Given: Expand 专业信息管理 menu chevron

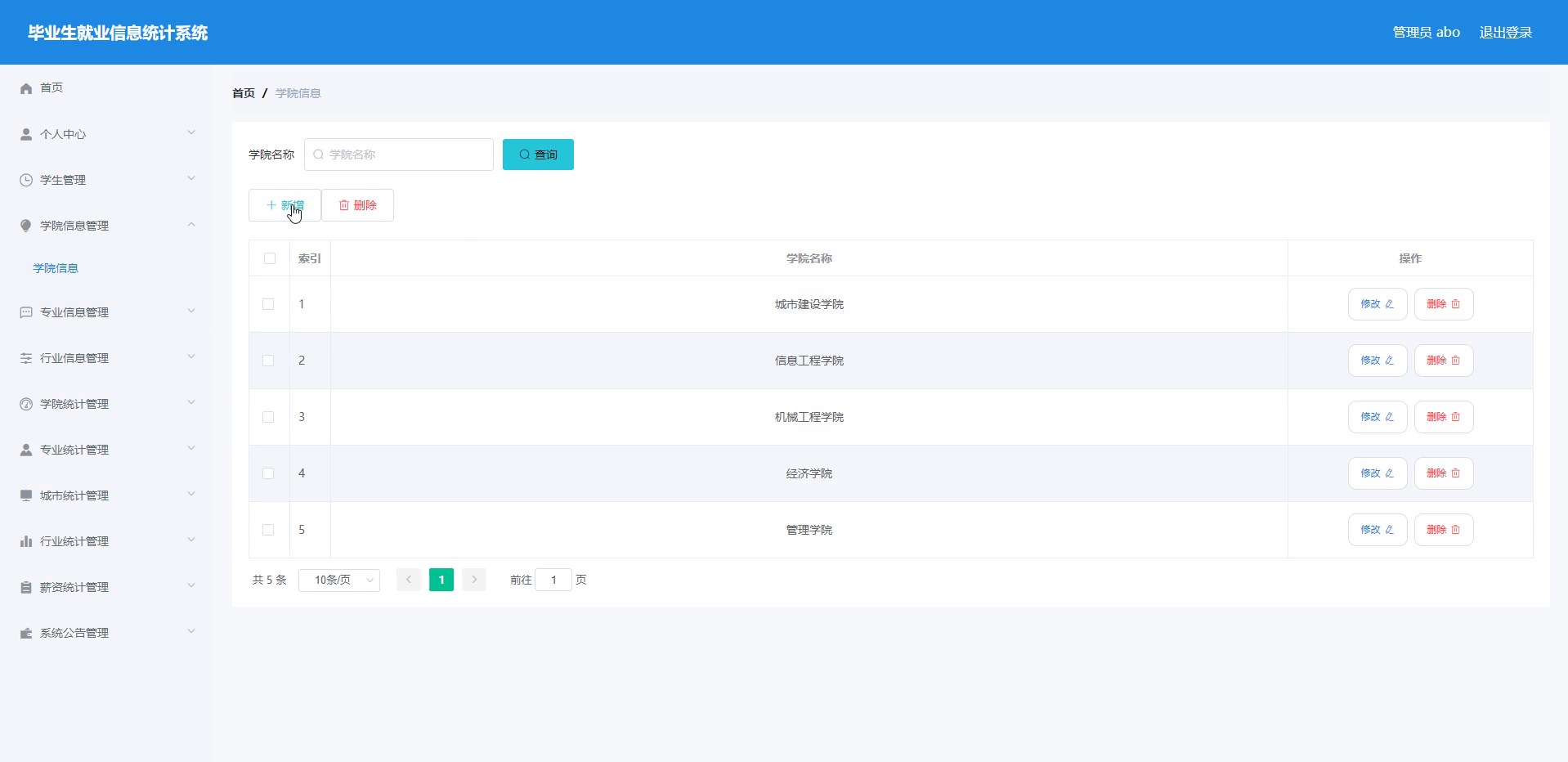Looking at the screenshot, I should 191,311.
